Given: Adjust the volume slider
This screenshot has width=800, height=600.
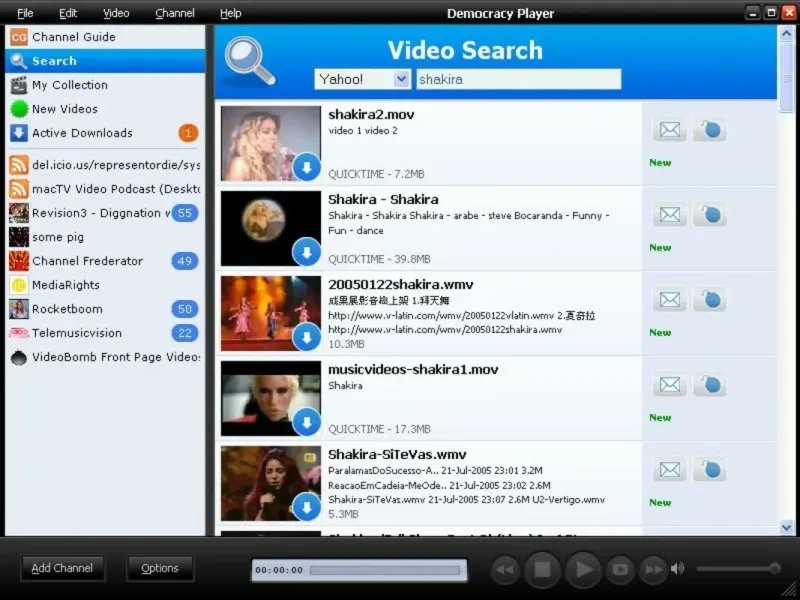Looking at the screenshot, I should click(x=738, y=568).
